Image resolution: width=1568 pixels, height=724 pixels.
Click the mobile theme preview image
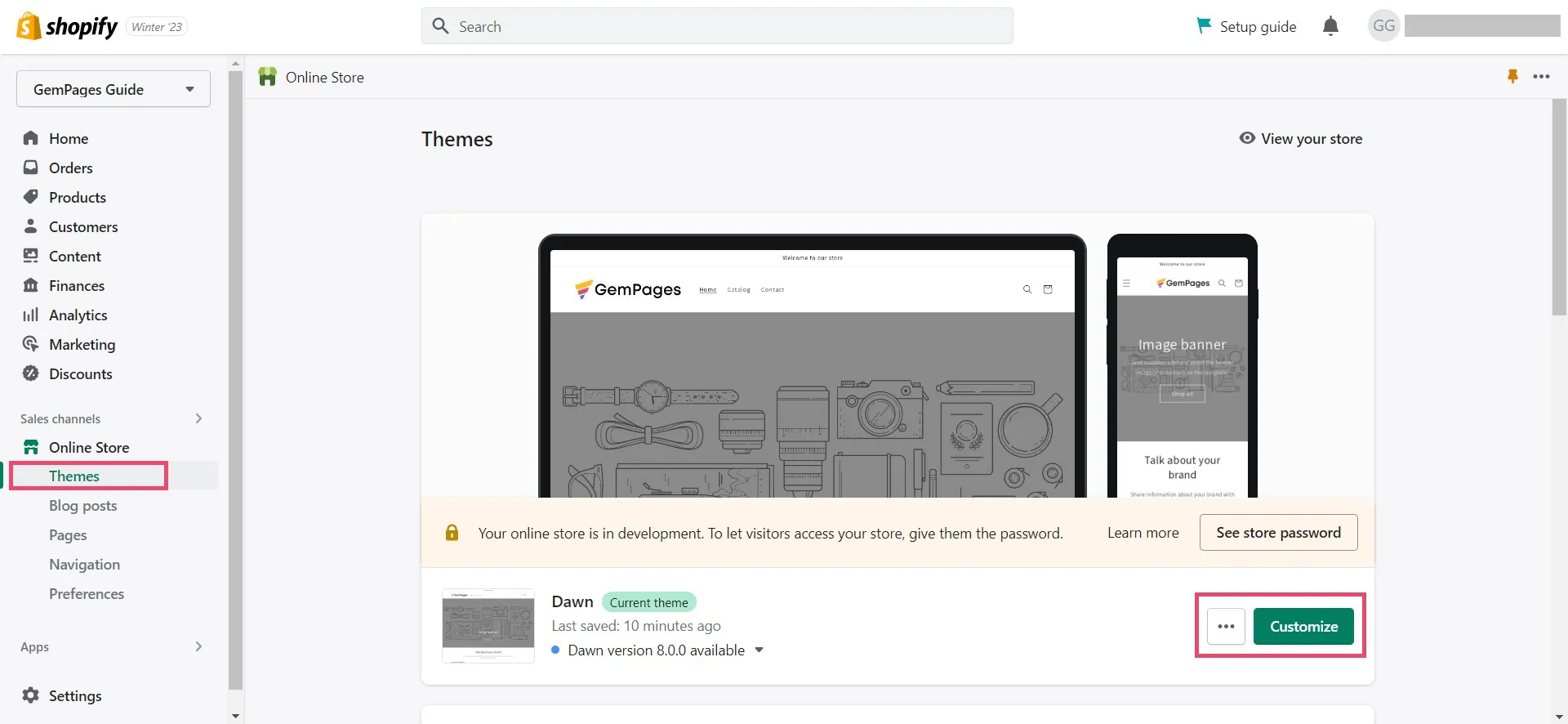pos(1182,366)
